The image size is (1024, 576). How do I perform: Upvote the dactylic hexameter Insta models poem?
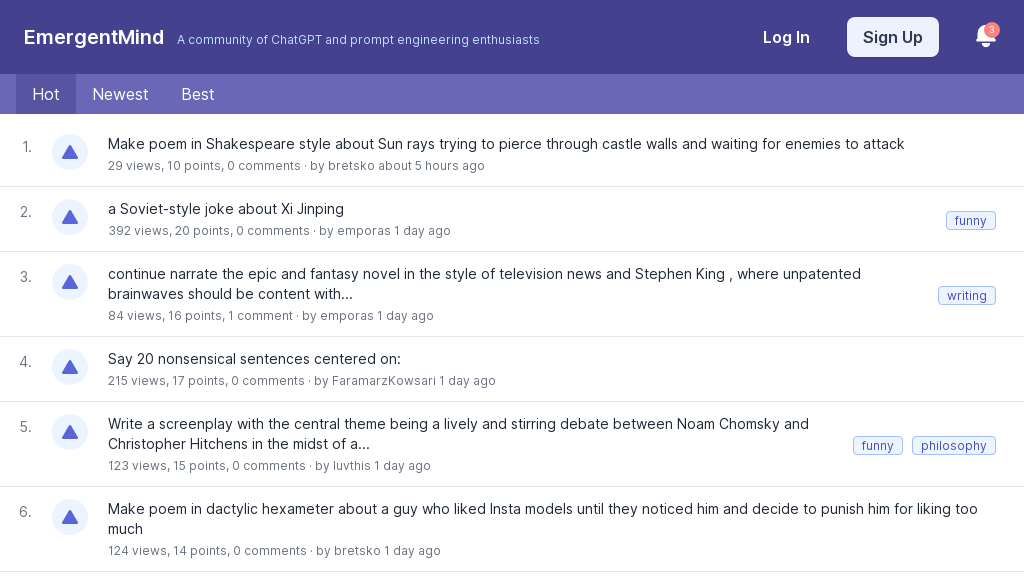pos(70,517)
